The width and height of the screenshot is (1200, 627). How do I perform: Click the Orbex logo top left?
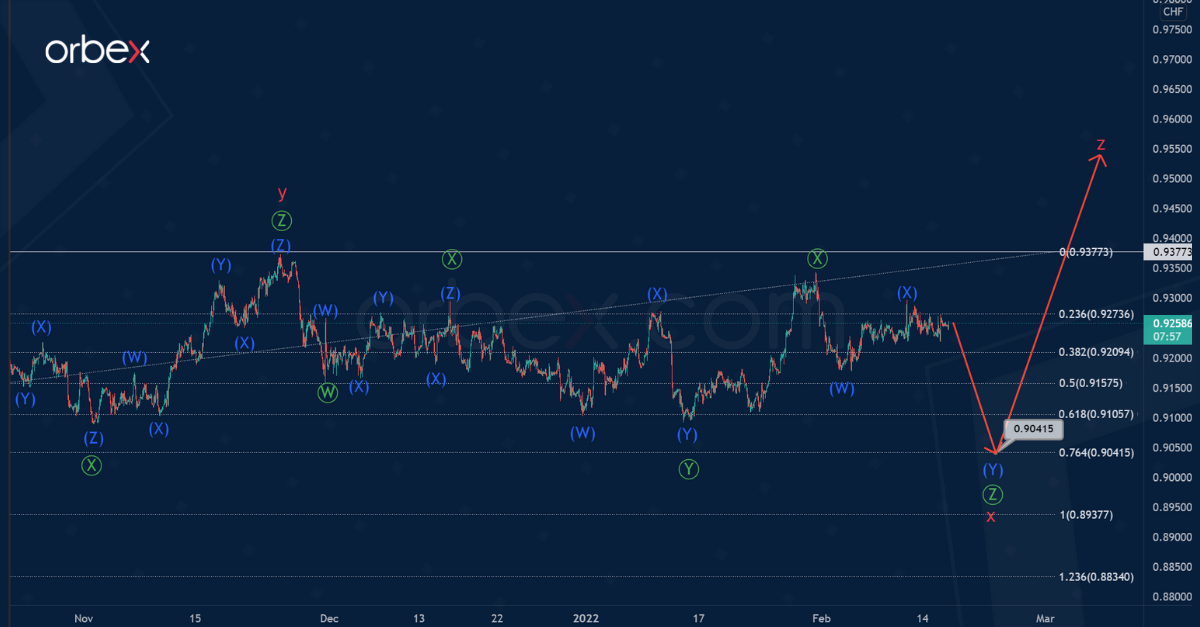(x=97, y=52)
